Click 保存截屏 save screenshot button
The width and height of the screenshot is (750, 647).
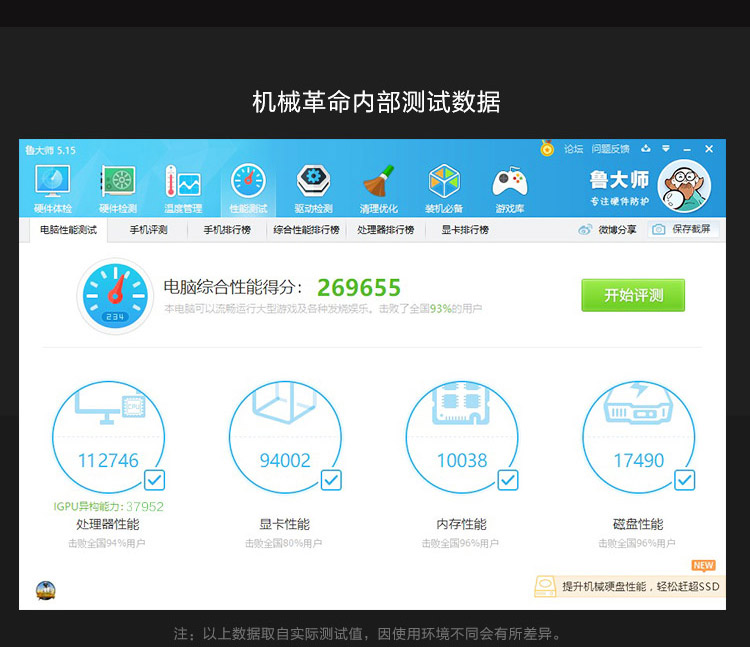683,230
